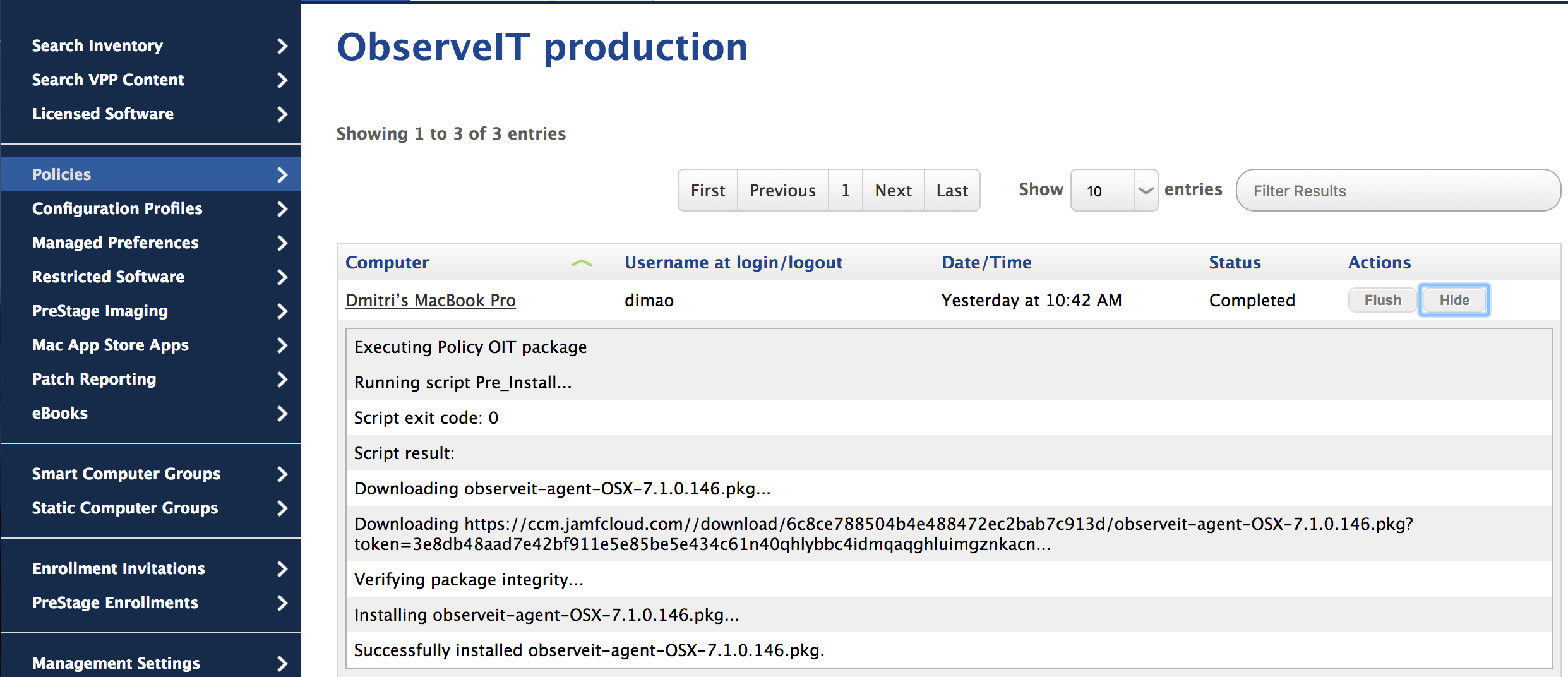
Task: Open Managed Preferences in the sidebar
Action: pyautogui.click(x=115, y=243)
